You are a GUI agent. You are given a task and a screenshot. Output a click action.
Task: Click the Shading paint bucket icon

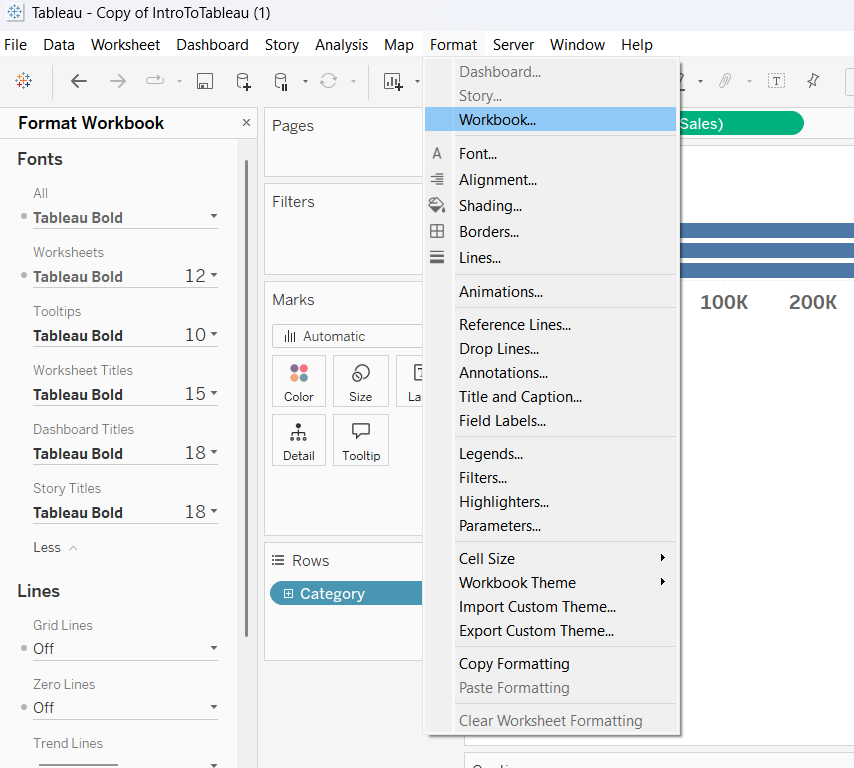[x=437, y=205]
